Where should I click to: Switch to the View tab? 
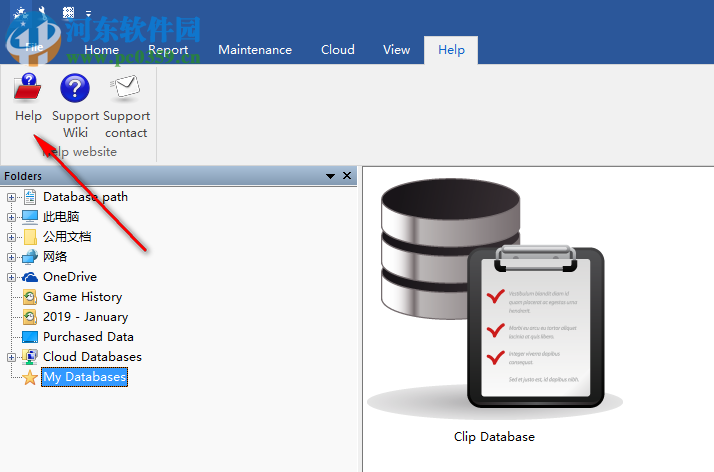(x=397, y=50)
